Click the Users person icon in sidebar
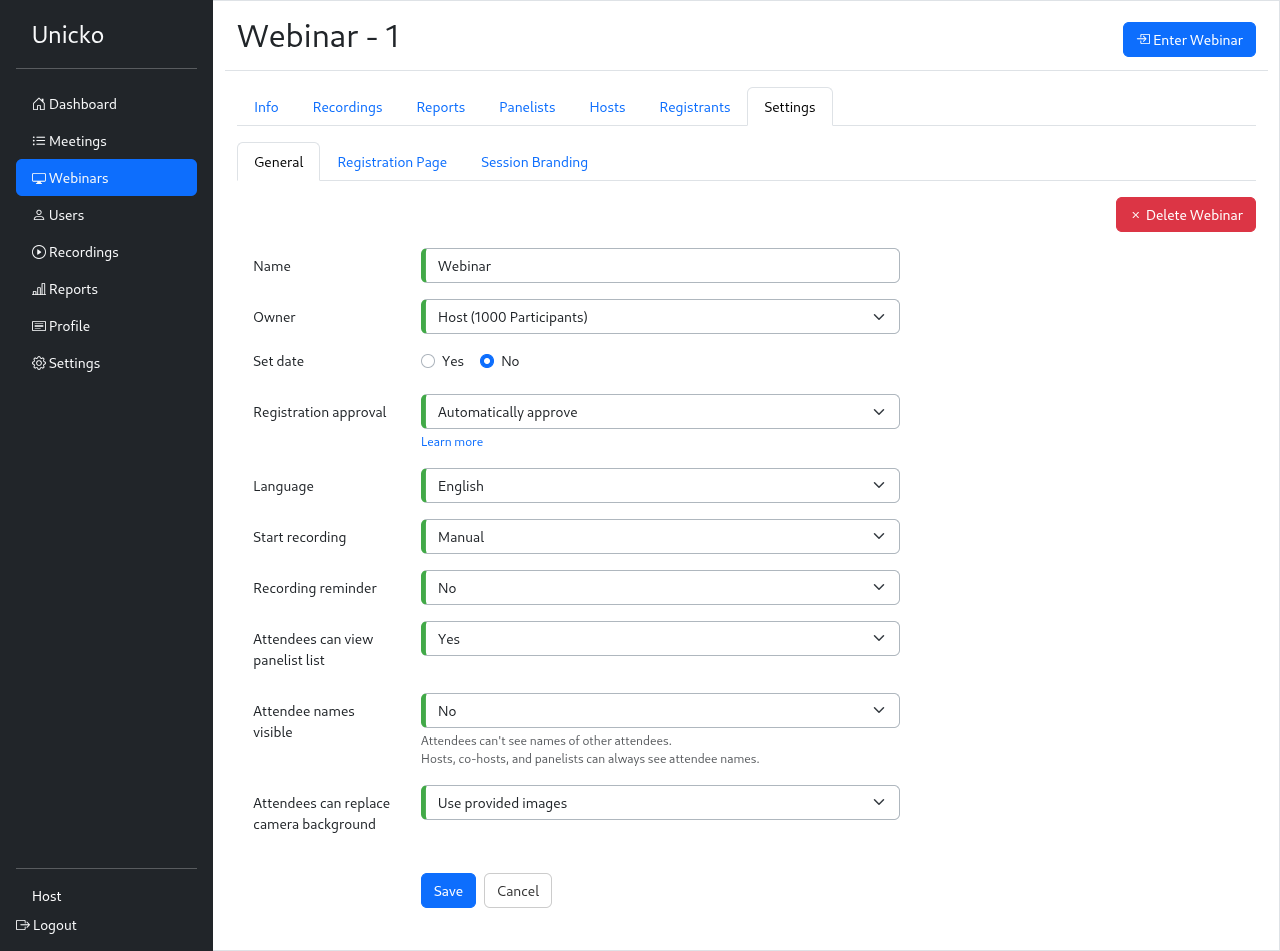Image resolution: width=1280 pixels, height=951 pixels. point(39,215)
